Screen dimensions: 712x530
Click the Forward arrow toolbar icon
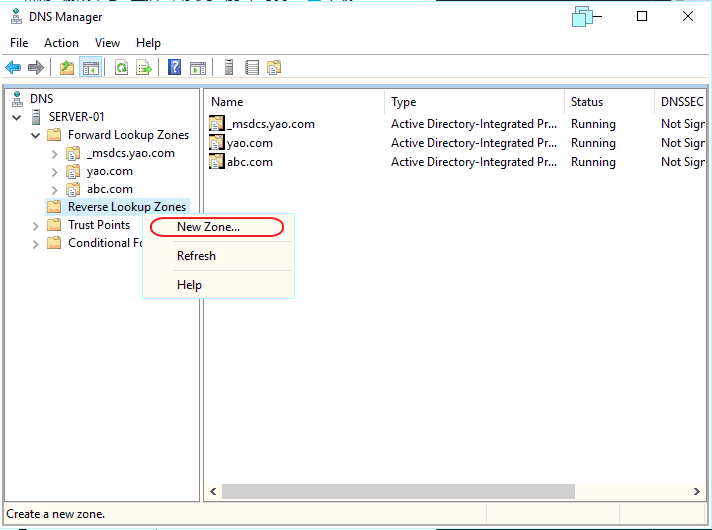coord(36,68)
